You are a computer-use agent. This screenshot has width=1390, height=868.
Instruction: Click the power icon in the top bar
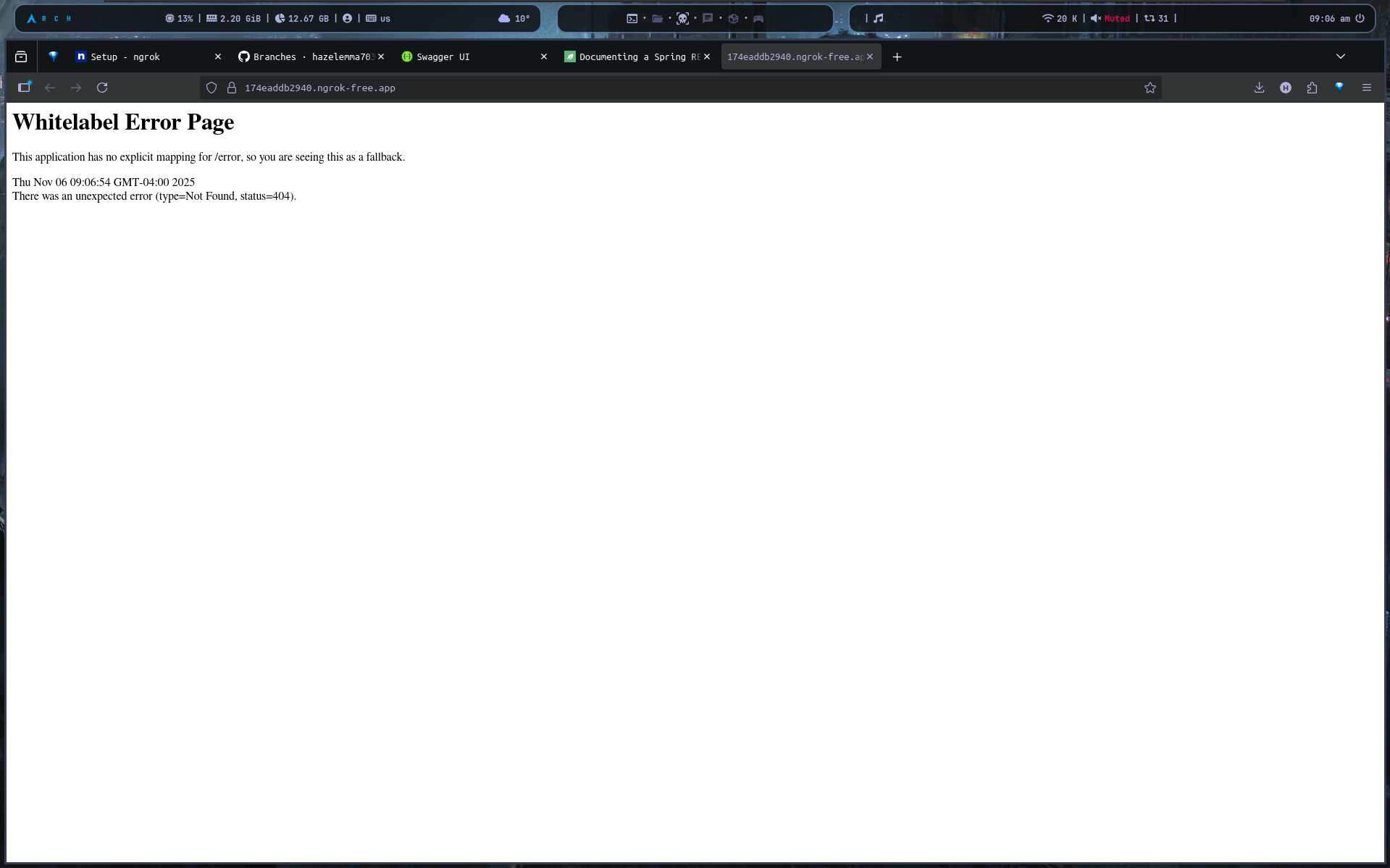tap(1360, 19)
